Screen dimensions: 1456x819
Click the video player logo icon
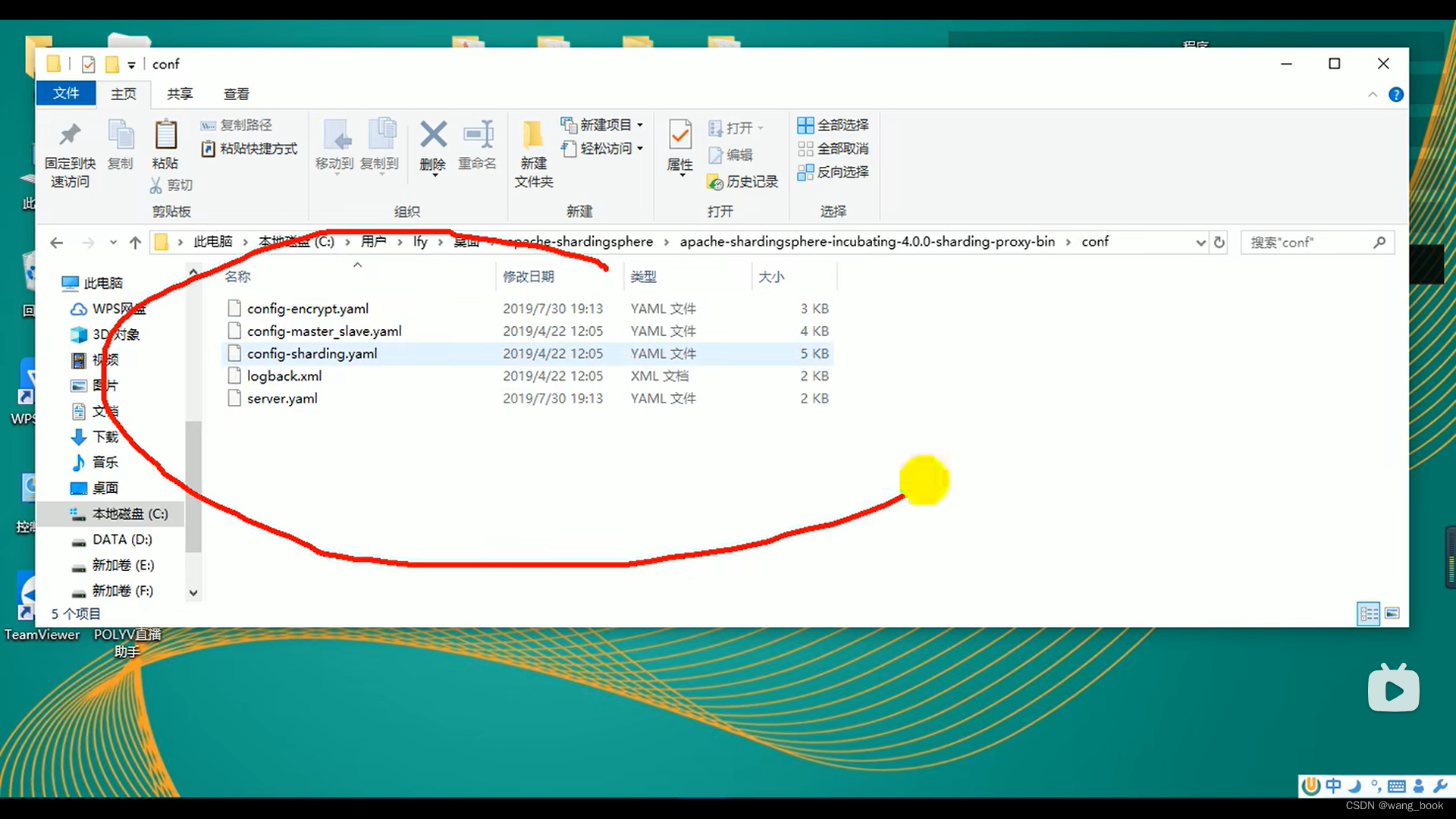coord(1394,688)
